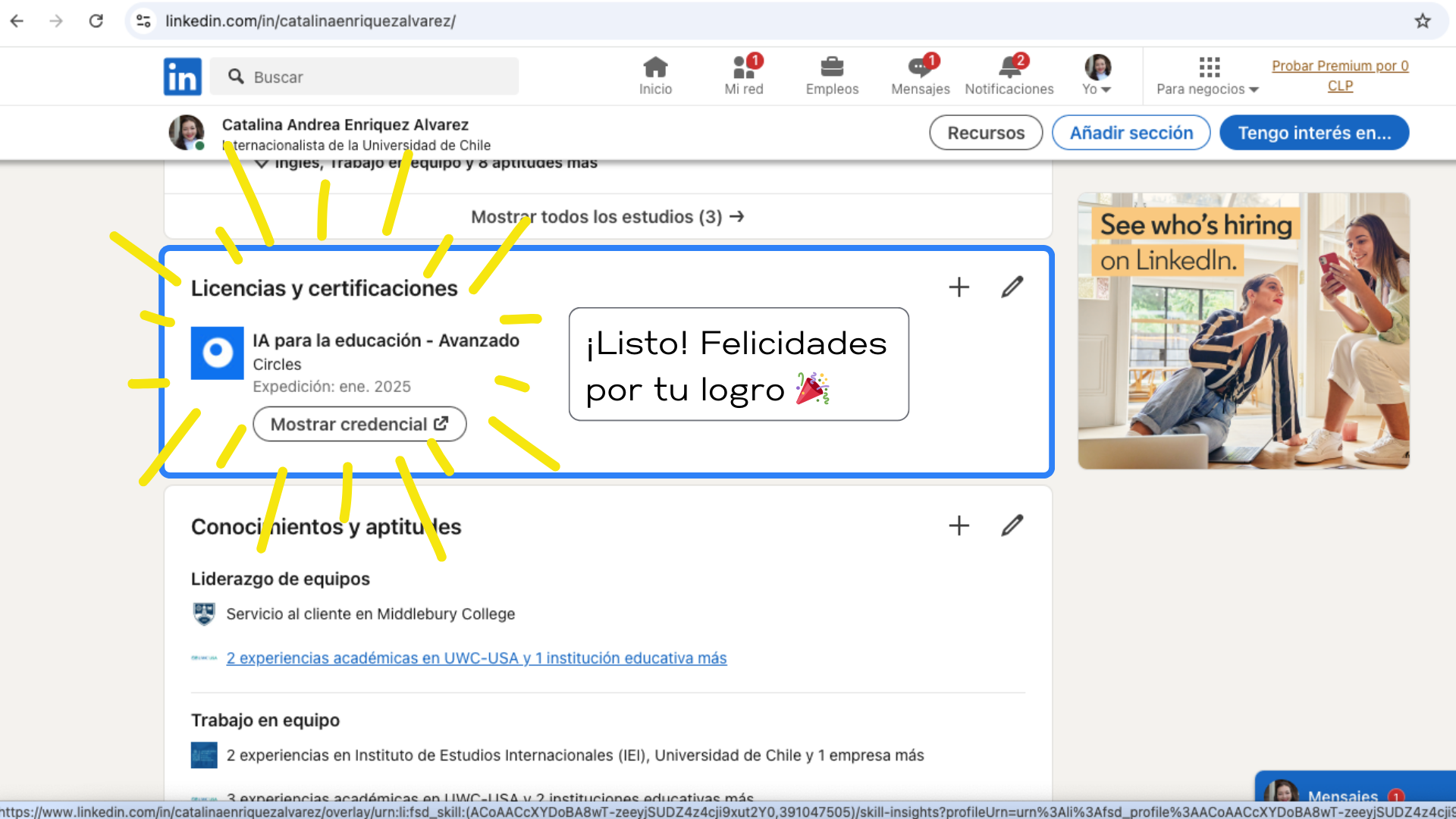Edit Licencias y certificaciones with pencil icon
The width and height of the screenshot is (1456, 819).
pos(1012,287)
